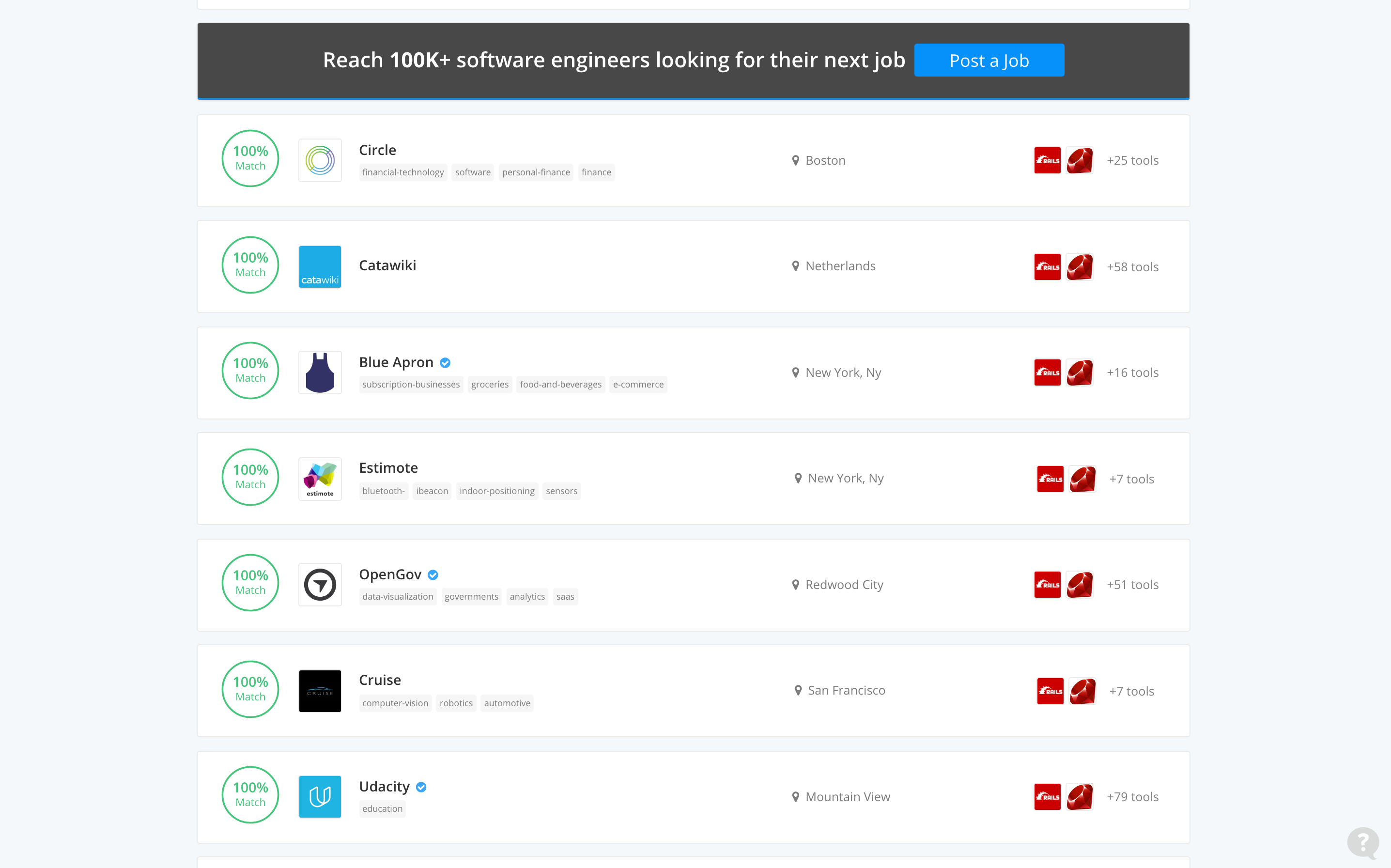Open the Udacity logo icon

pos(320,796)
